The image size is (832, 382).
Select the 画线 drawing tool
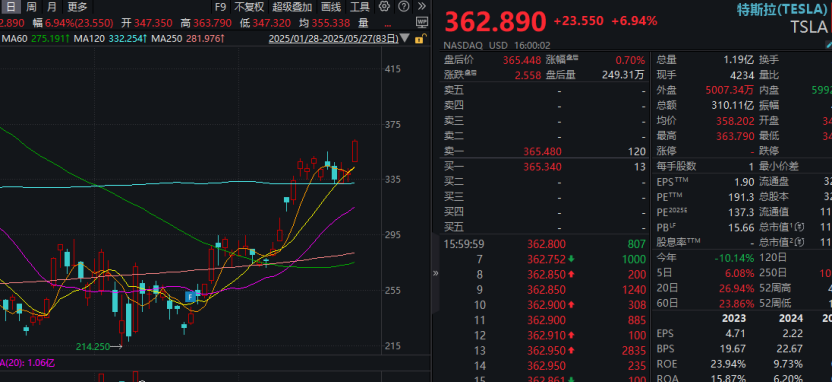point(331,7)
